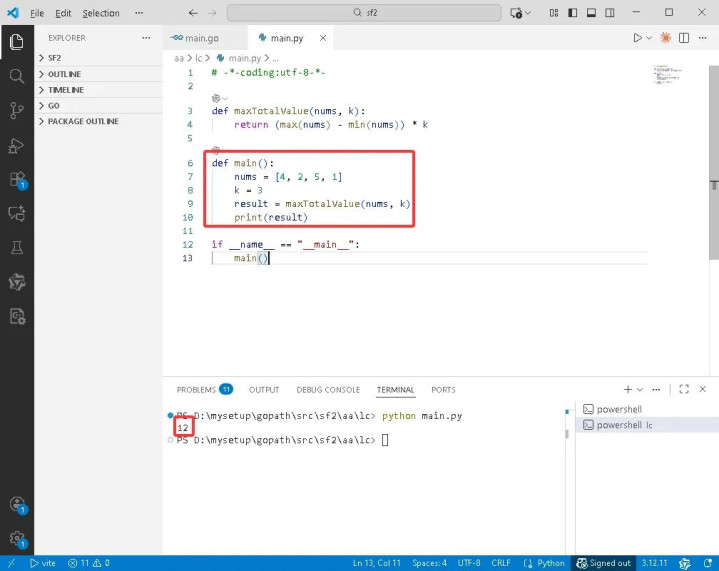Open the Selection menu

coord(100,13)
